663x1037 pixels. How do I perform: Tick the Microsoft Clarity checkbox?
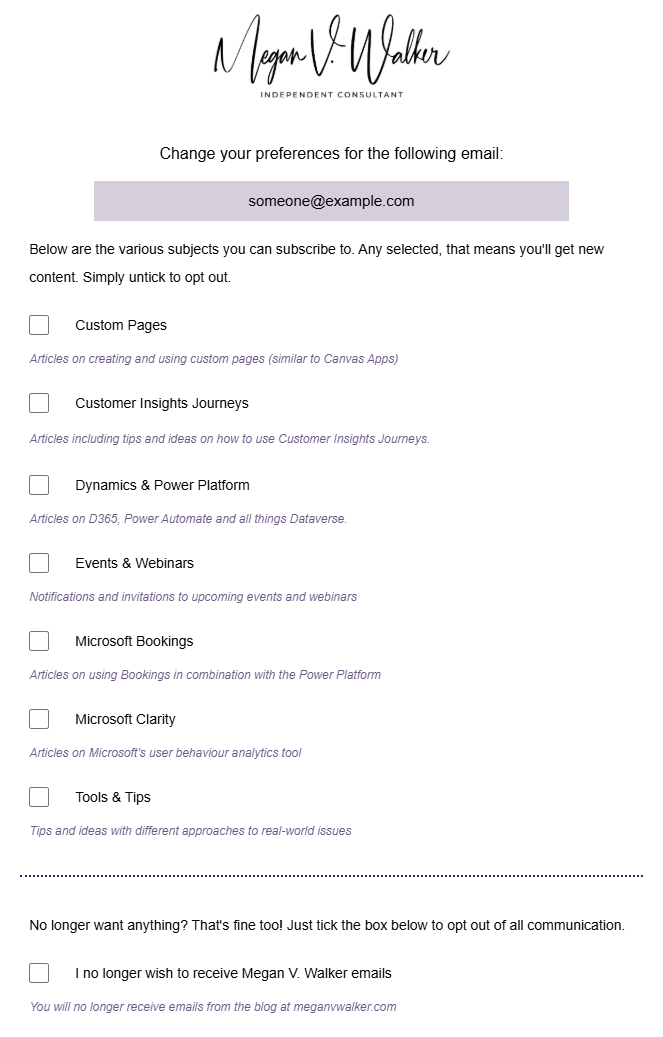tap(39, 719)
